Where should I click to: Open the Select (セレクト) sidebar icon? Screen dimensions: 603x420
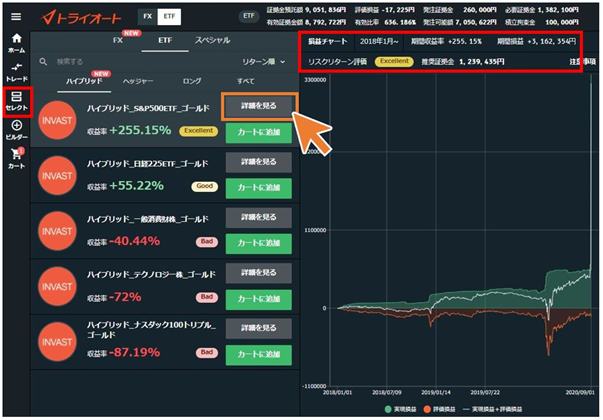pos(16,102)
